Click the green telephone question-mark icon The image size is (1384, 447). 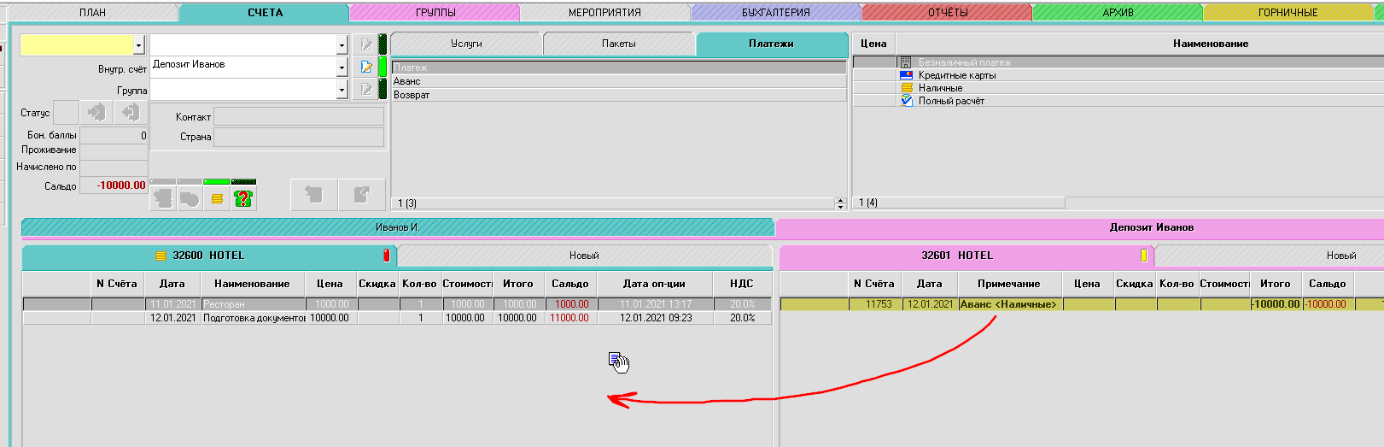coord(243,197)
